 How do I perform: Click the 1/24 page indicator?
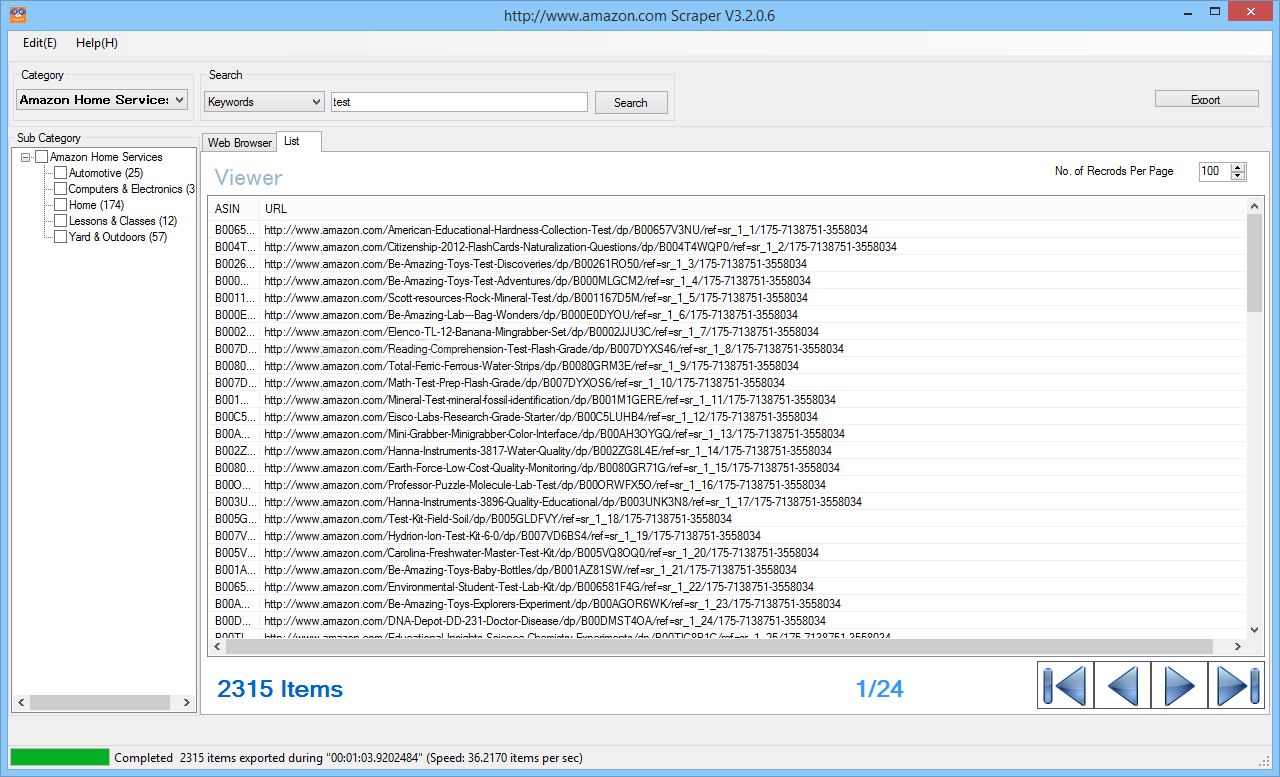pyautogui.click(x=879, y=689)
